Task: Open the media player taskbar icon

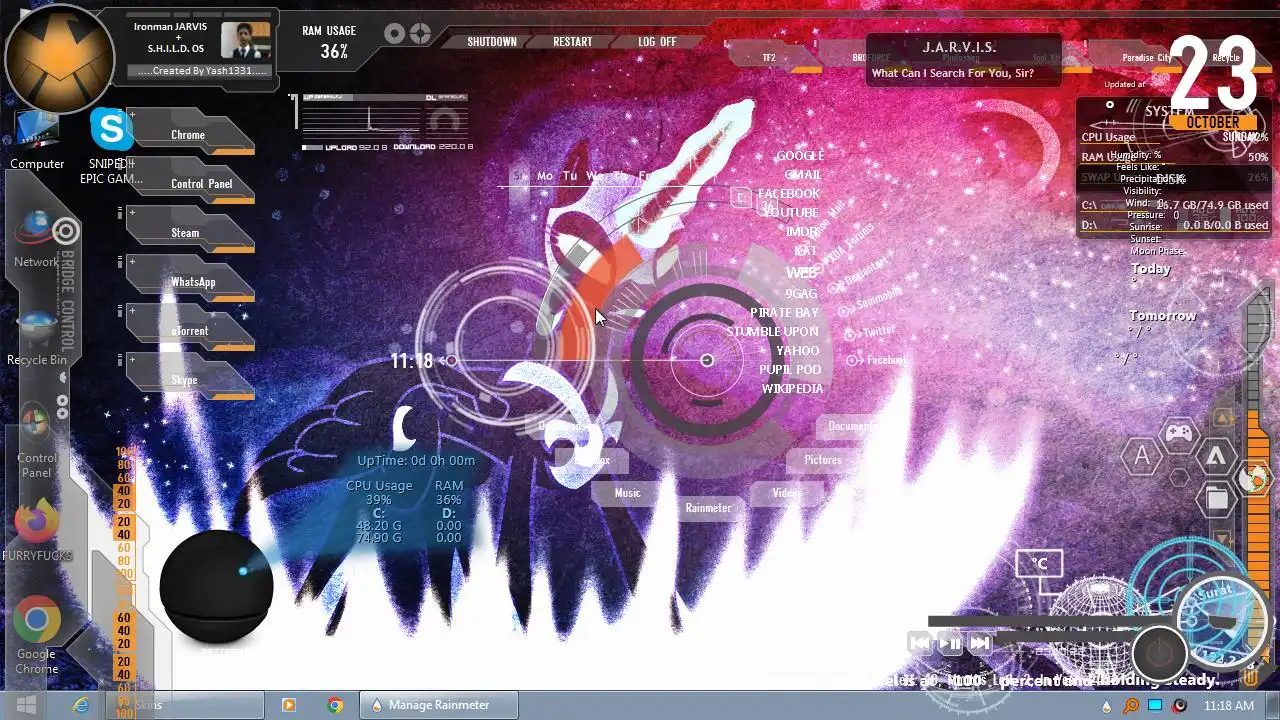Action: (289, 705)
